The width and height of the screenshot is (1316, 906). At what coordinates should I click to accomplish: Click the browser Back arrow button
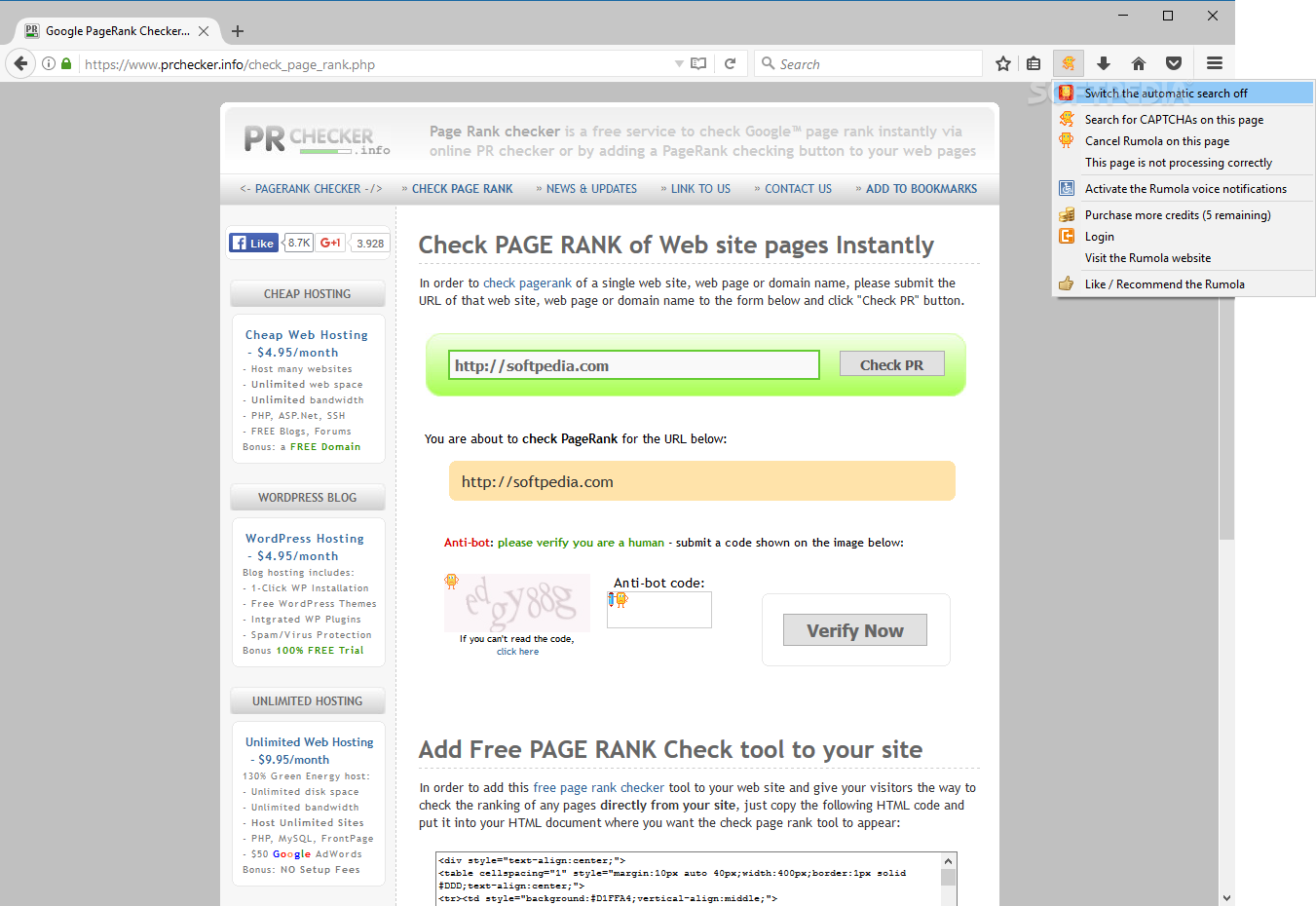(20, 63)
